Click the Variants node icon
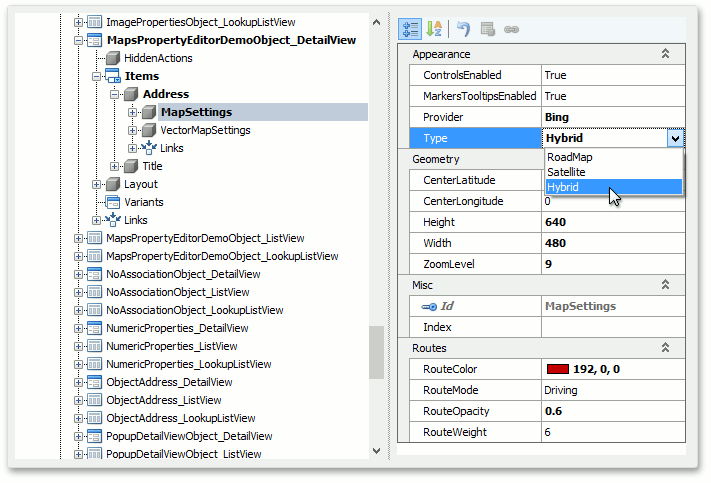This screenshot has height=483, width=711. click(113, 202)
